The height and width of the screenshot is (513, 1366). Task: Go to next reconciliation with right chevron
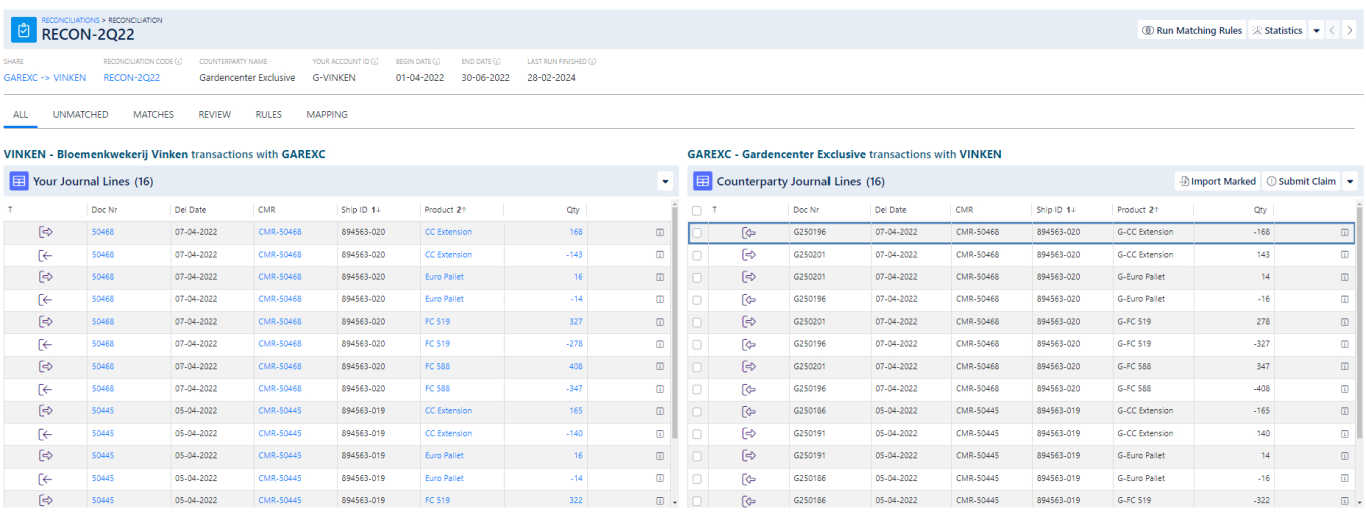point(1349,31)
